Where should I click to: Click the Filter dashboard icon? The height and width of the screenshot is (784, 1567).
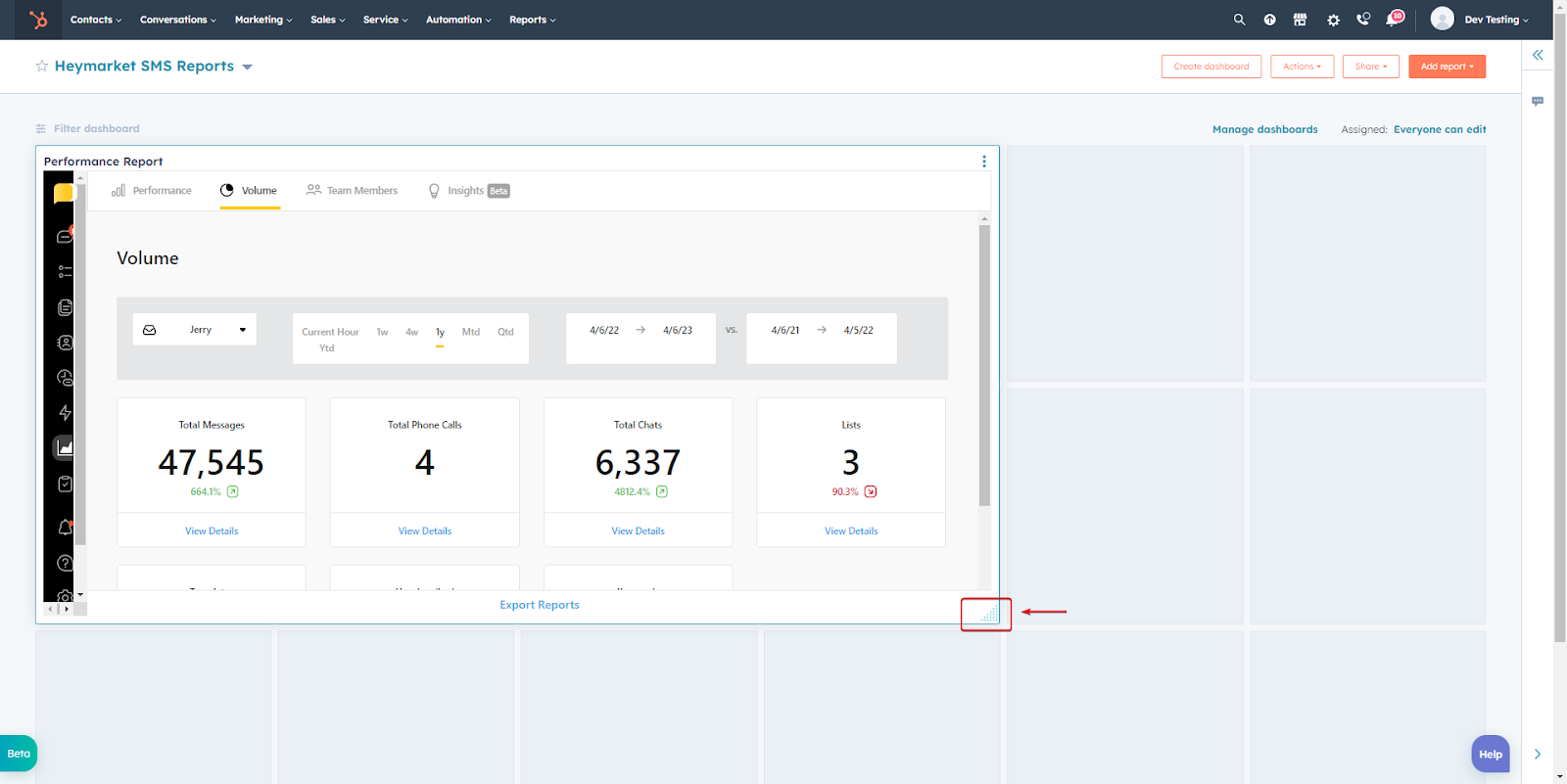coord(41,128)
